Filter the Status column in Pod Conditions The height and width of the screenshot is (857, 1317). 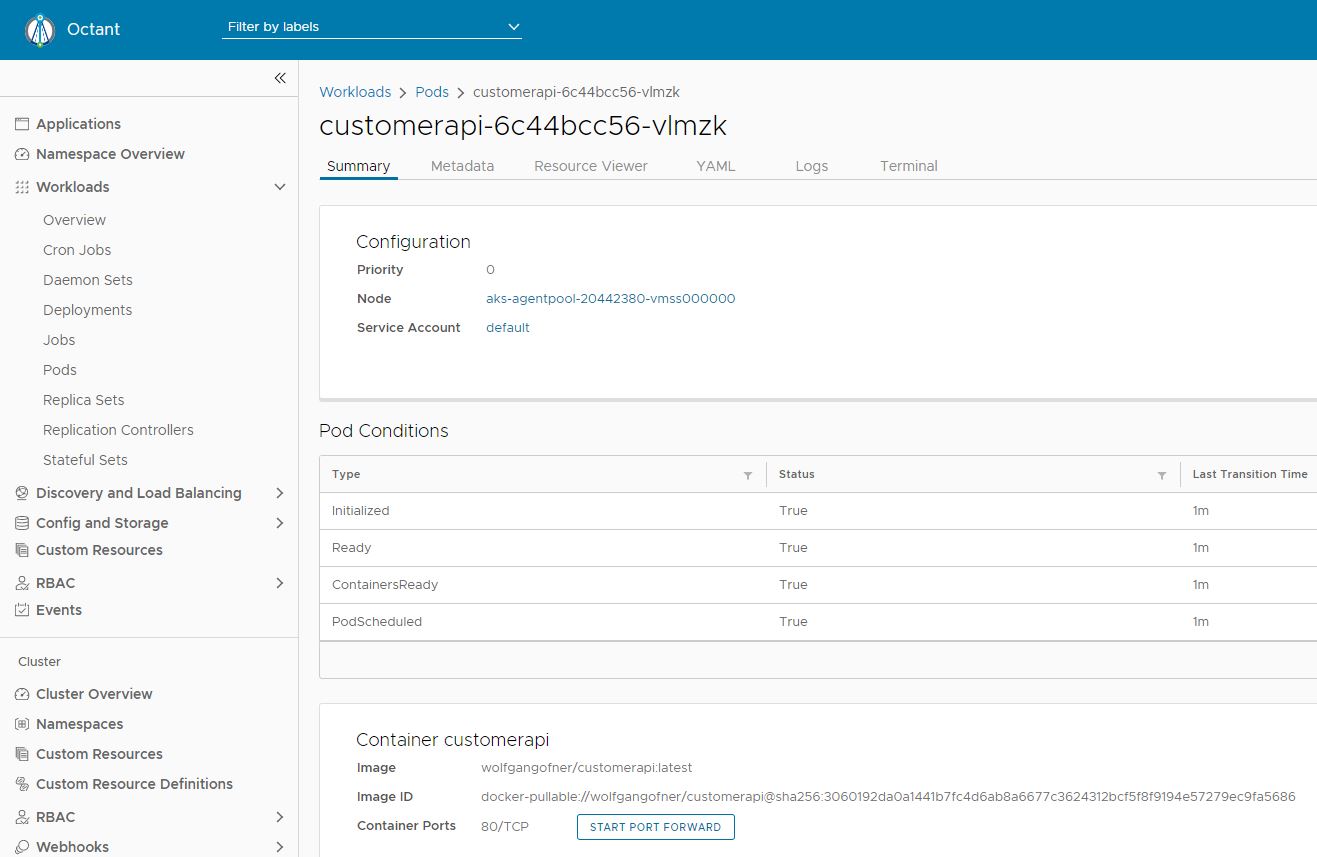pos(1161,475)
